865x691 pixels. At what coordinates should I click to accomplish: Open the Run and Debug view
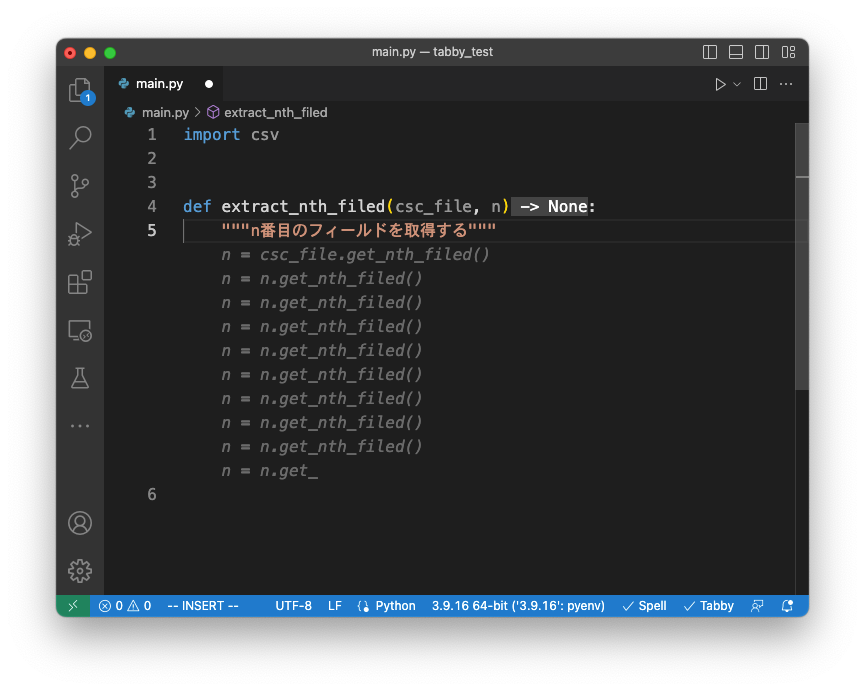(80, 234)
